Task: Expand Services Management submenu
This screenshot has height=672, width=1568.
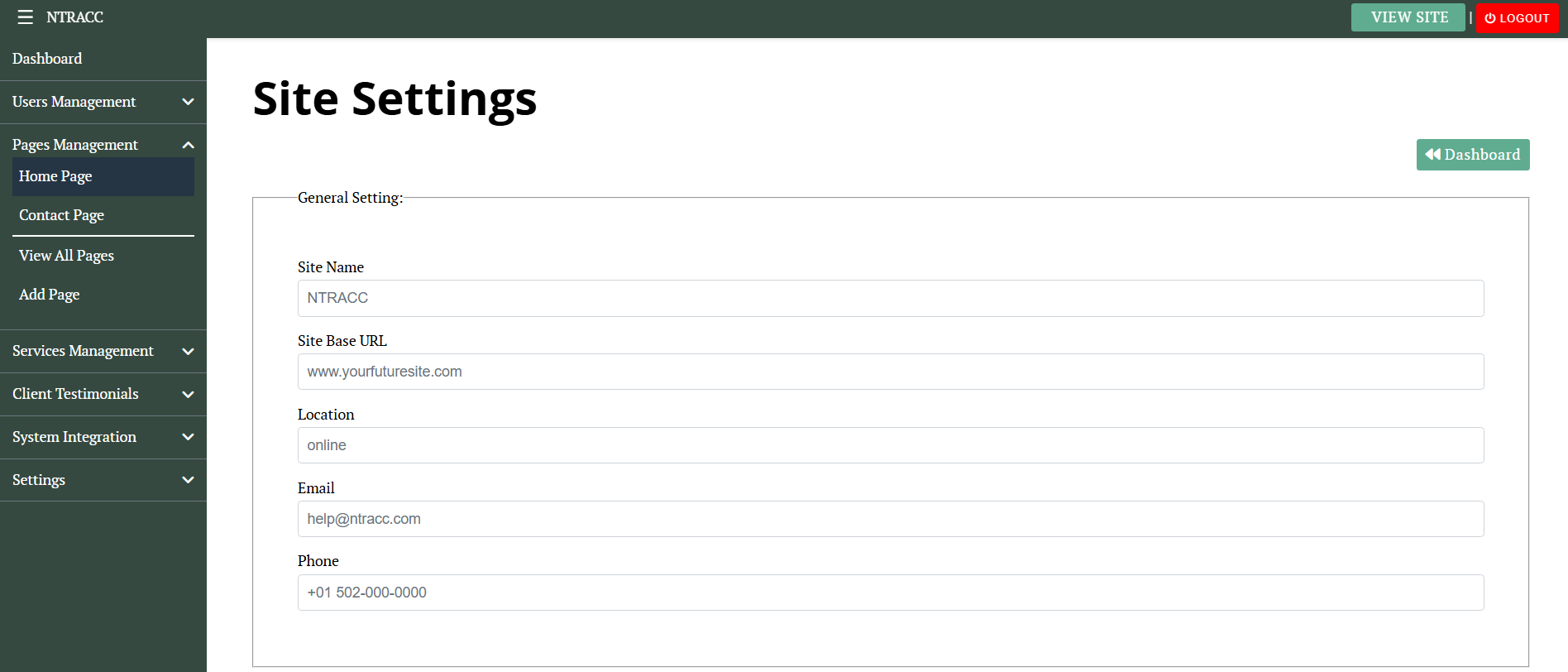Action: coord(188,352)
